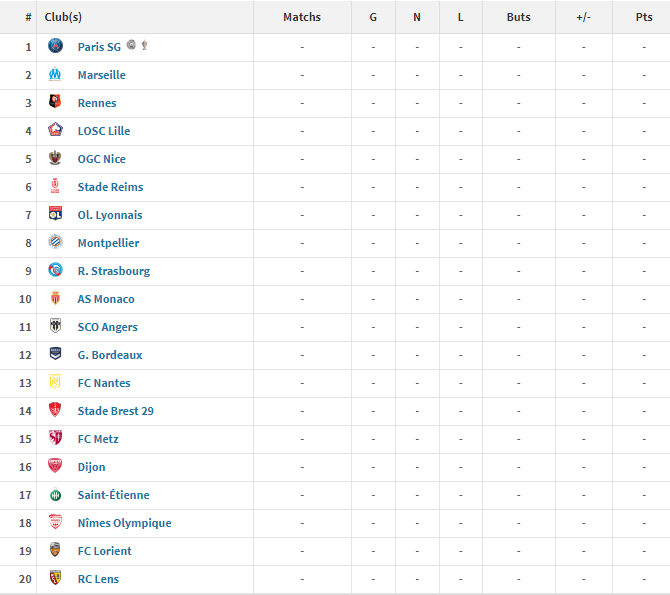Open the OGC Nice team link
The width and height of the screenshot is (670, 595).
(102, 159)
